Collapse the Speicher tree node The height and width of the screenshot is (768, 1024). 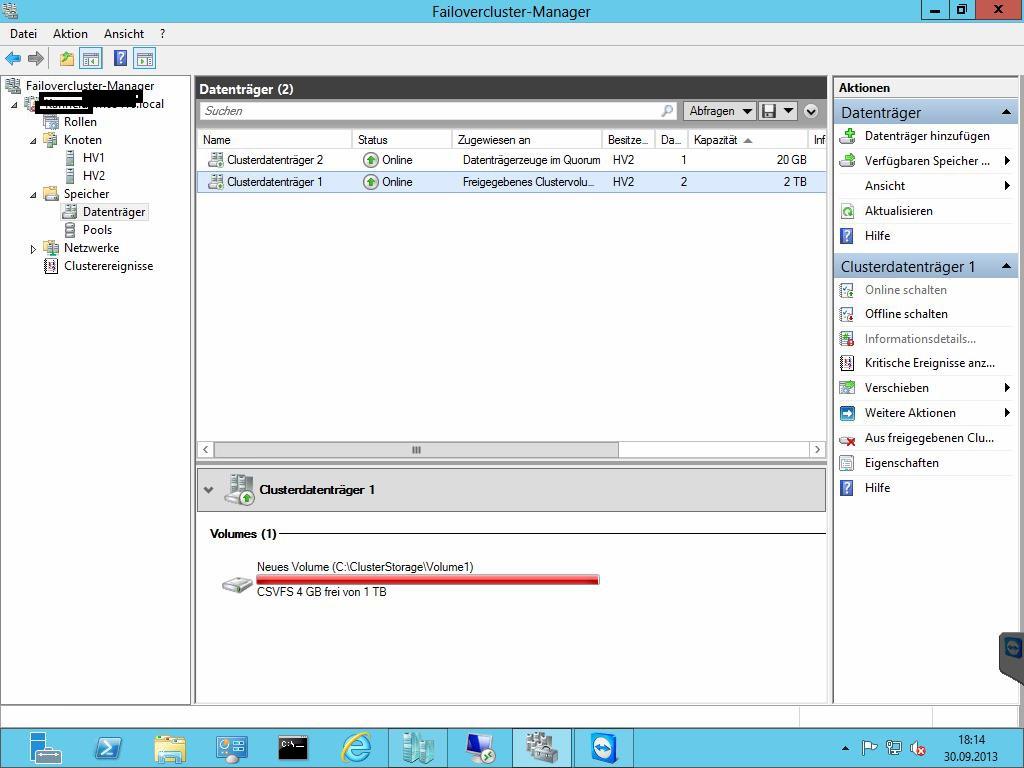tap(33, 195)
